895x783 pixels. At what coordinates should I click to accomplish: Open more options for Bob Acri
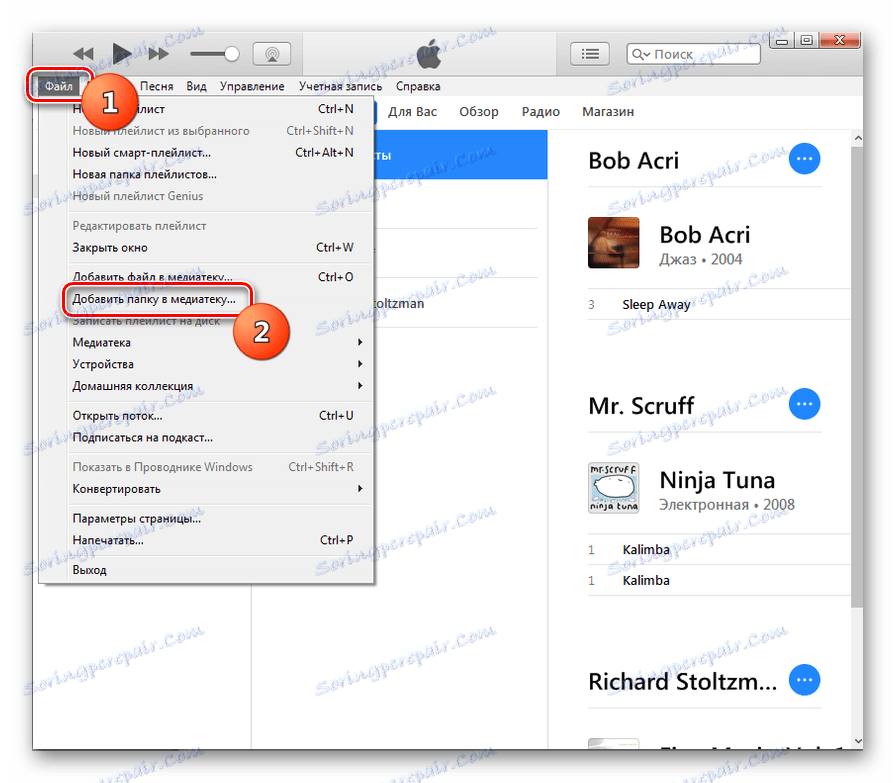click(804, 159)
